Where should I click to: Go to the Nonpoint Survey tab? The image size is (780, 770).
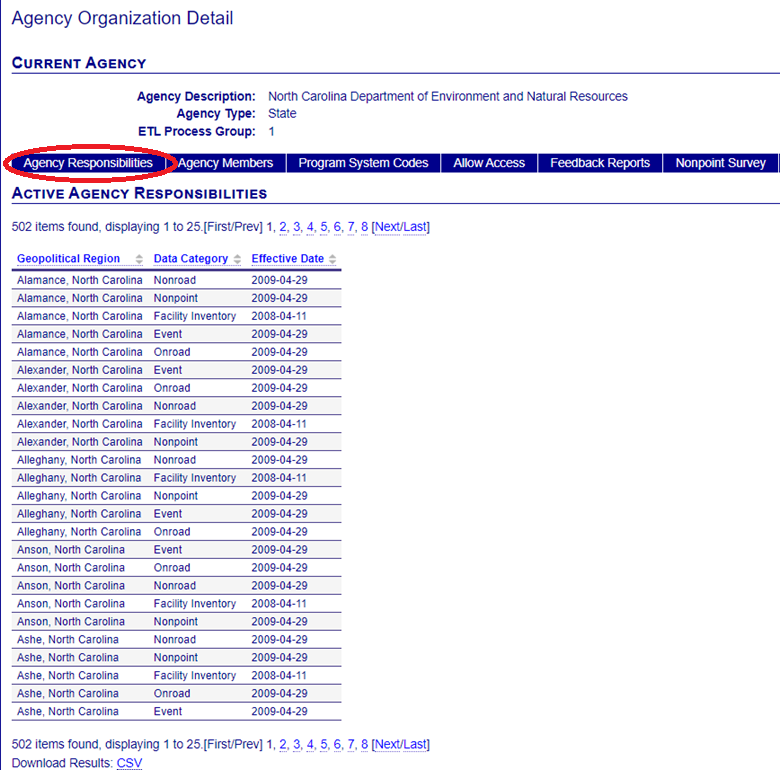coord(720,163)
